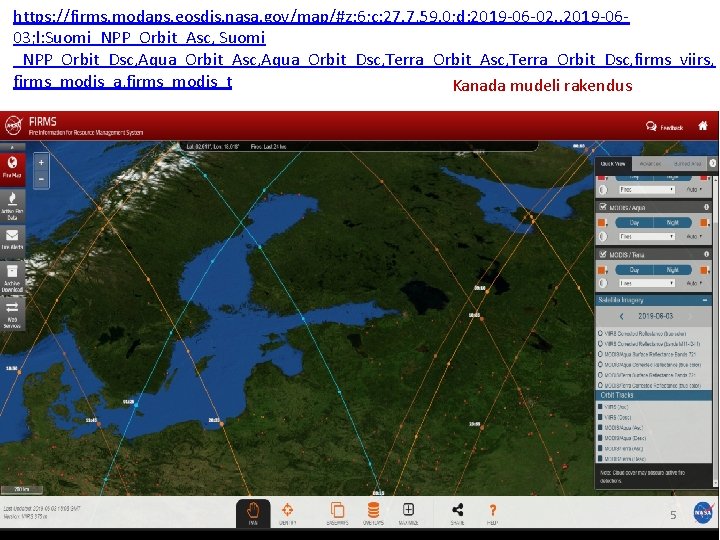Collapse the left sidebar with the top arrow
720x540 pixels.
tap(12, 147)
